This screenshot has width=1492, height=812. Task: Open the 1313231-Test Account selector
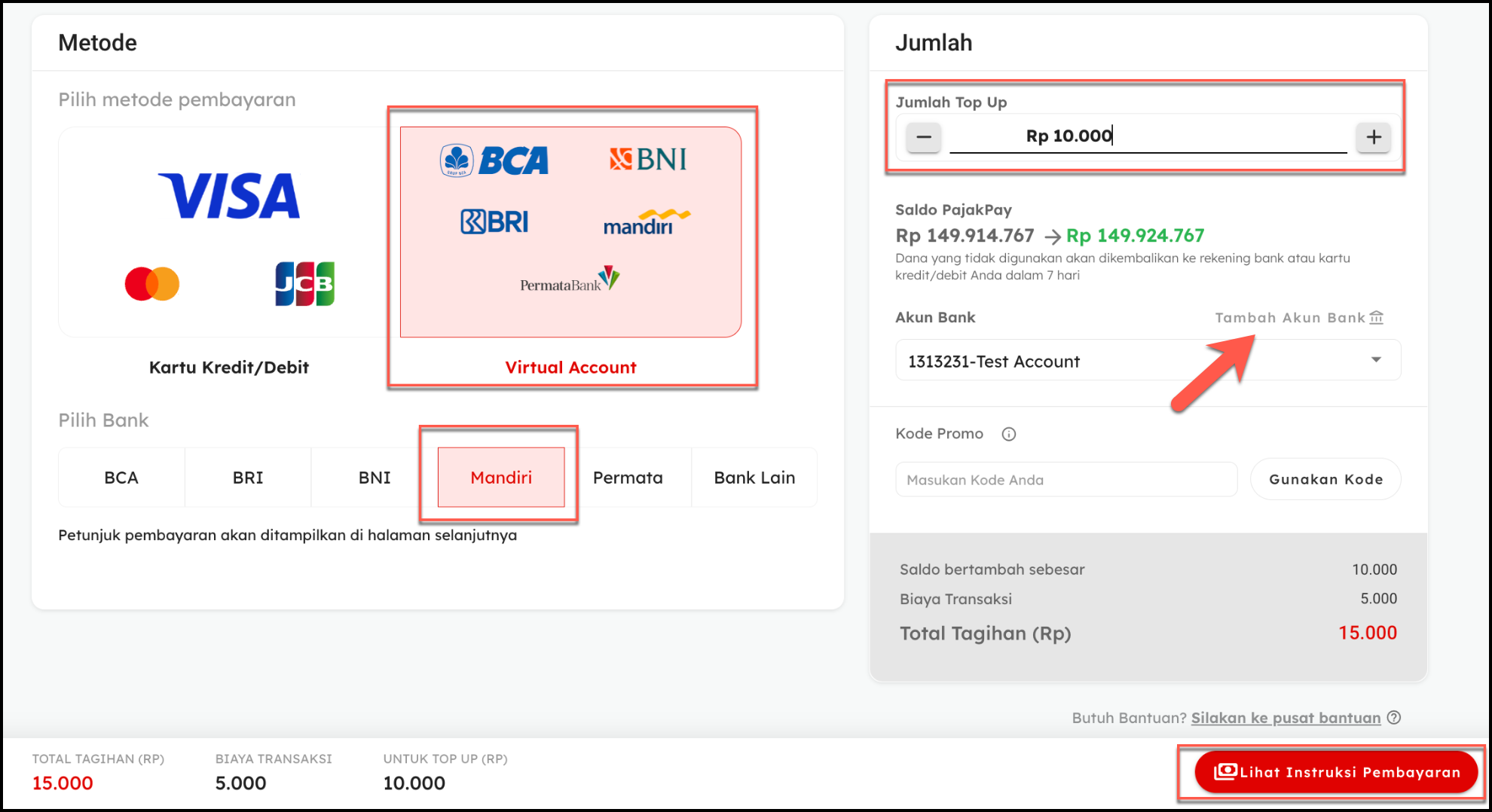1148,360
